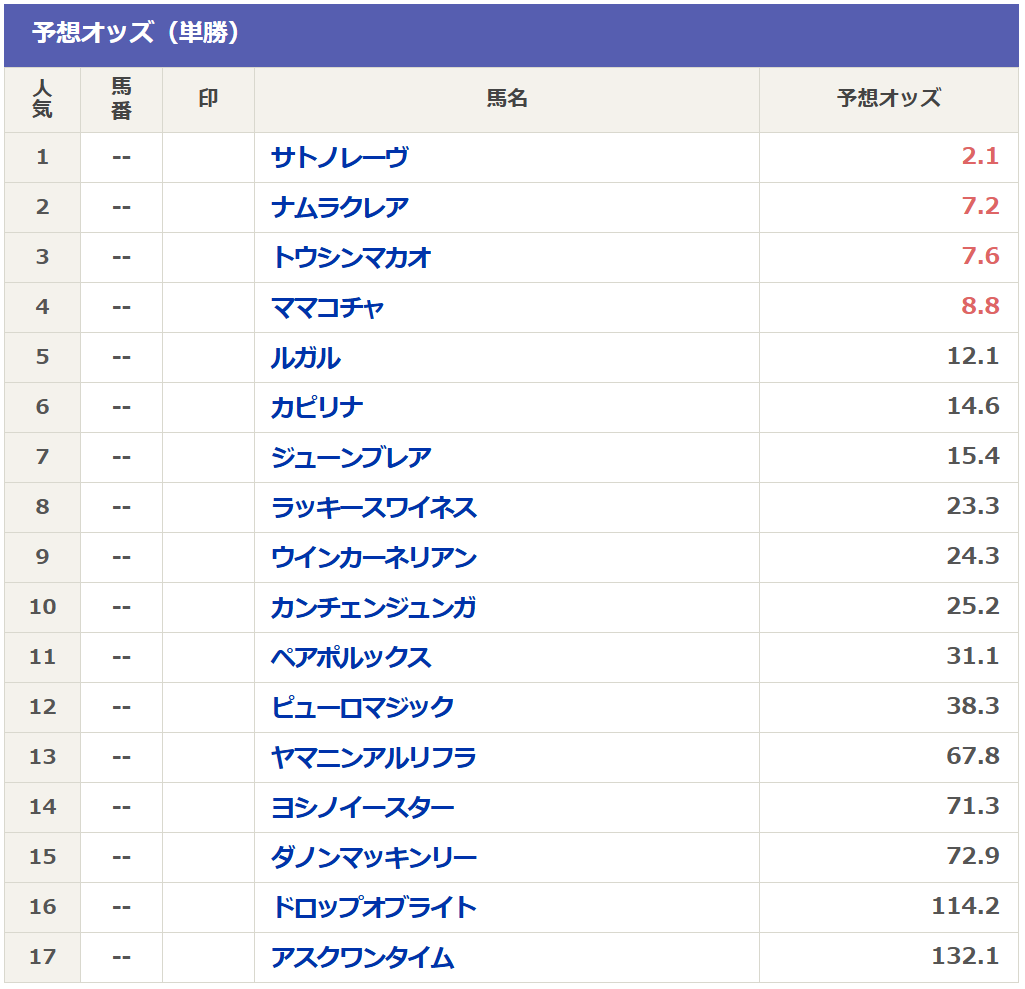Open the アスクワンタイム link

coord(362,957)
